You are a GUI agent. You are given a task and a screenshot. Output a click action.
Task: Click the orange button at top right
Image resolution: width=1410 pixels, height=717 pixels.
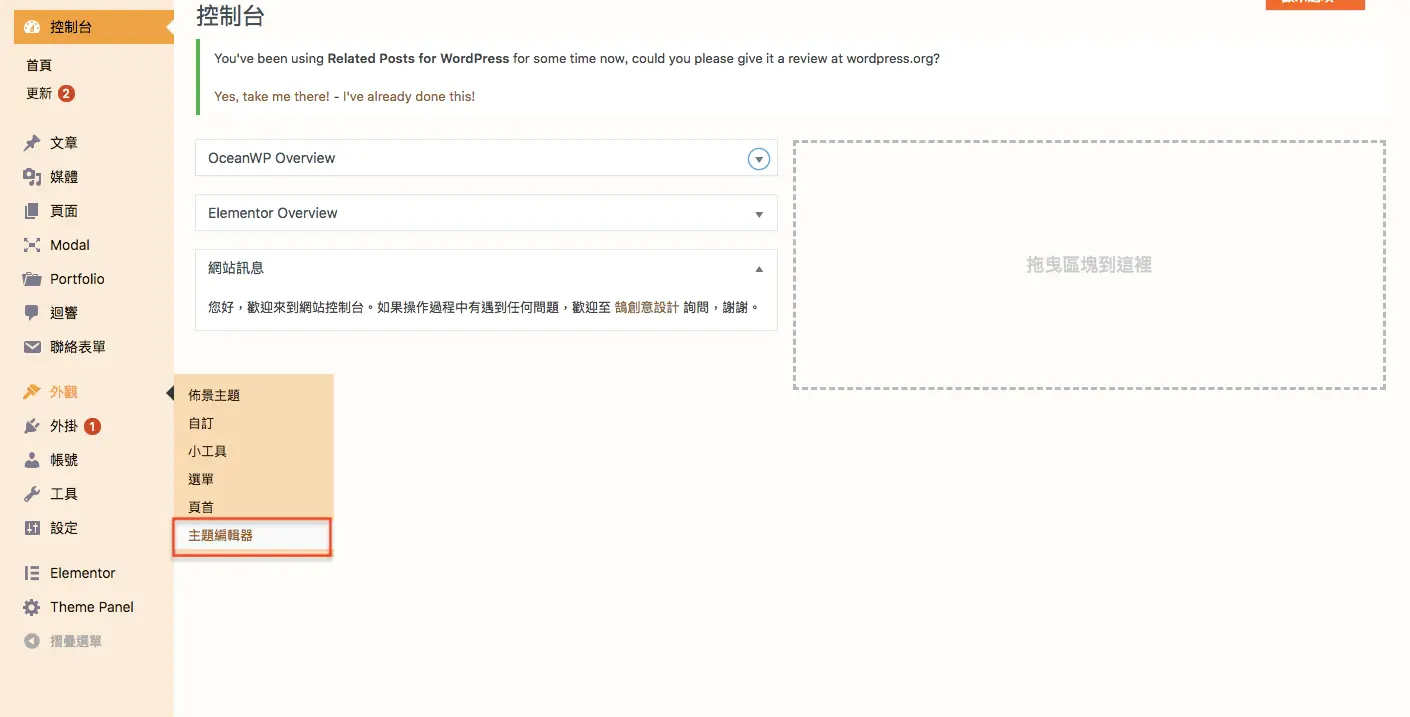(x=1315, y=3)
